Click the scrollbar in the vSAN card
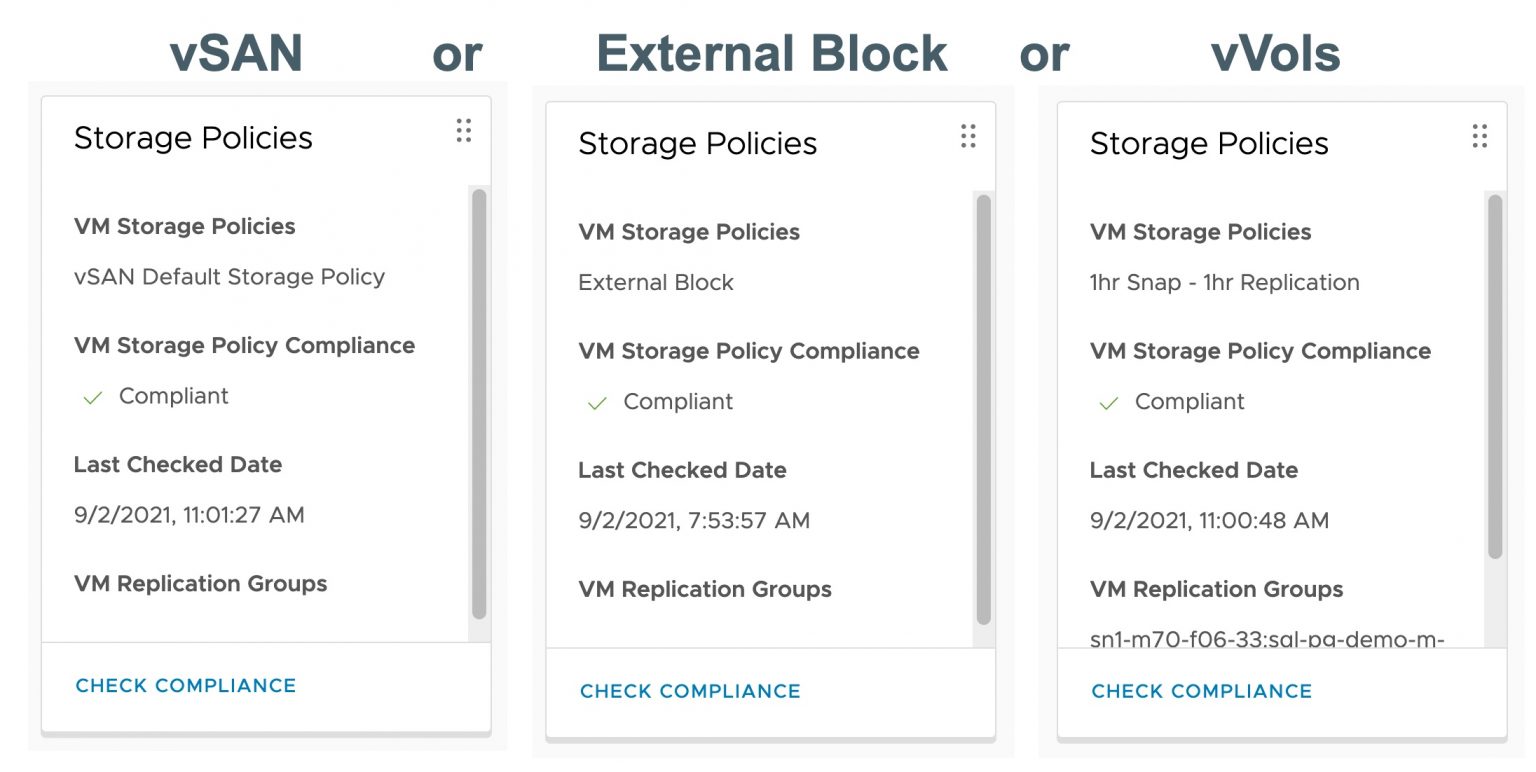 click(479, 400)
